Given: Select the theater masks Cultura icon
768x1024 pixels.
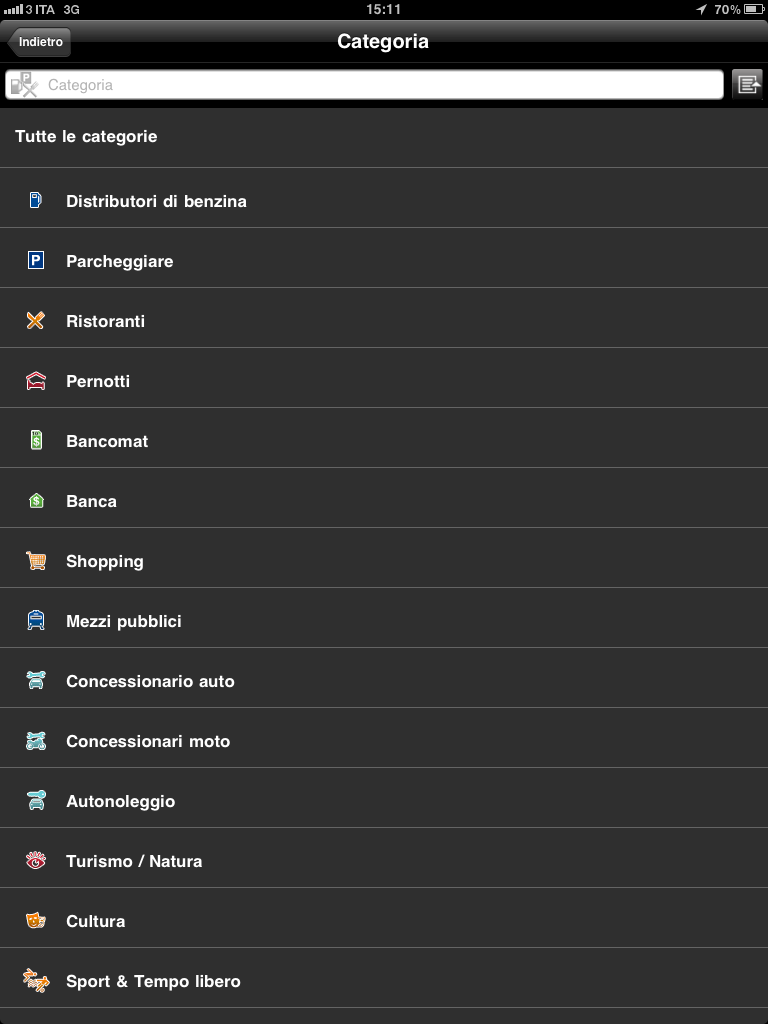Looking at the screenshot, I should coord(36,920).
